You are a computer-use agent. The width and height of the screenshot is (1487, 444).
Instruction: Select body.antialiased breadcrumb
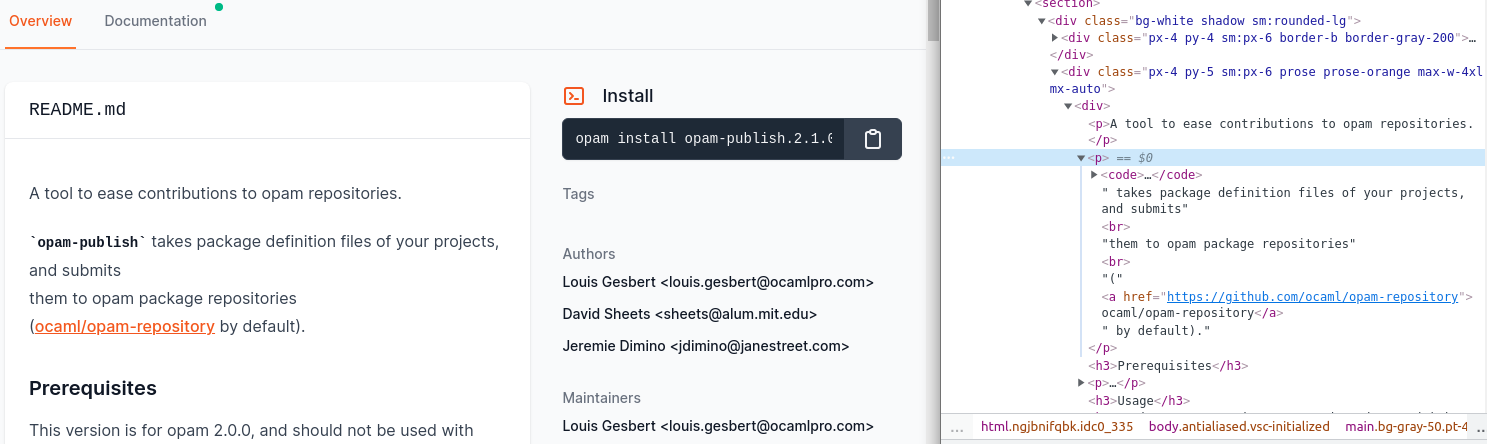(1239, 427)
